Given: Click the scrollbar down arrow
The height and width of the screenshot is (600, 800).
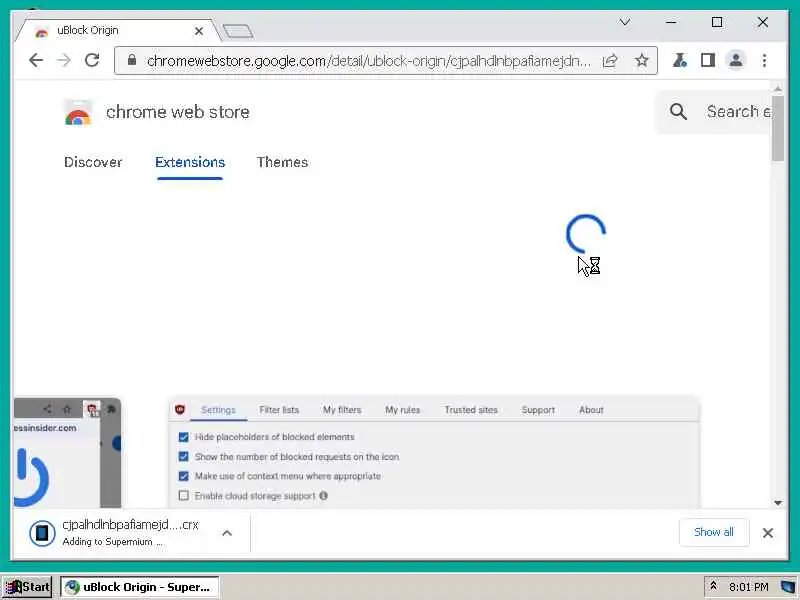Looking at the screenshot, I should [x=778, y=503].
